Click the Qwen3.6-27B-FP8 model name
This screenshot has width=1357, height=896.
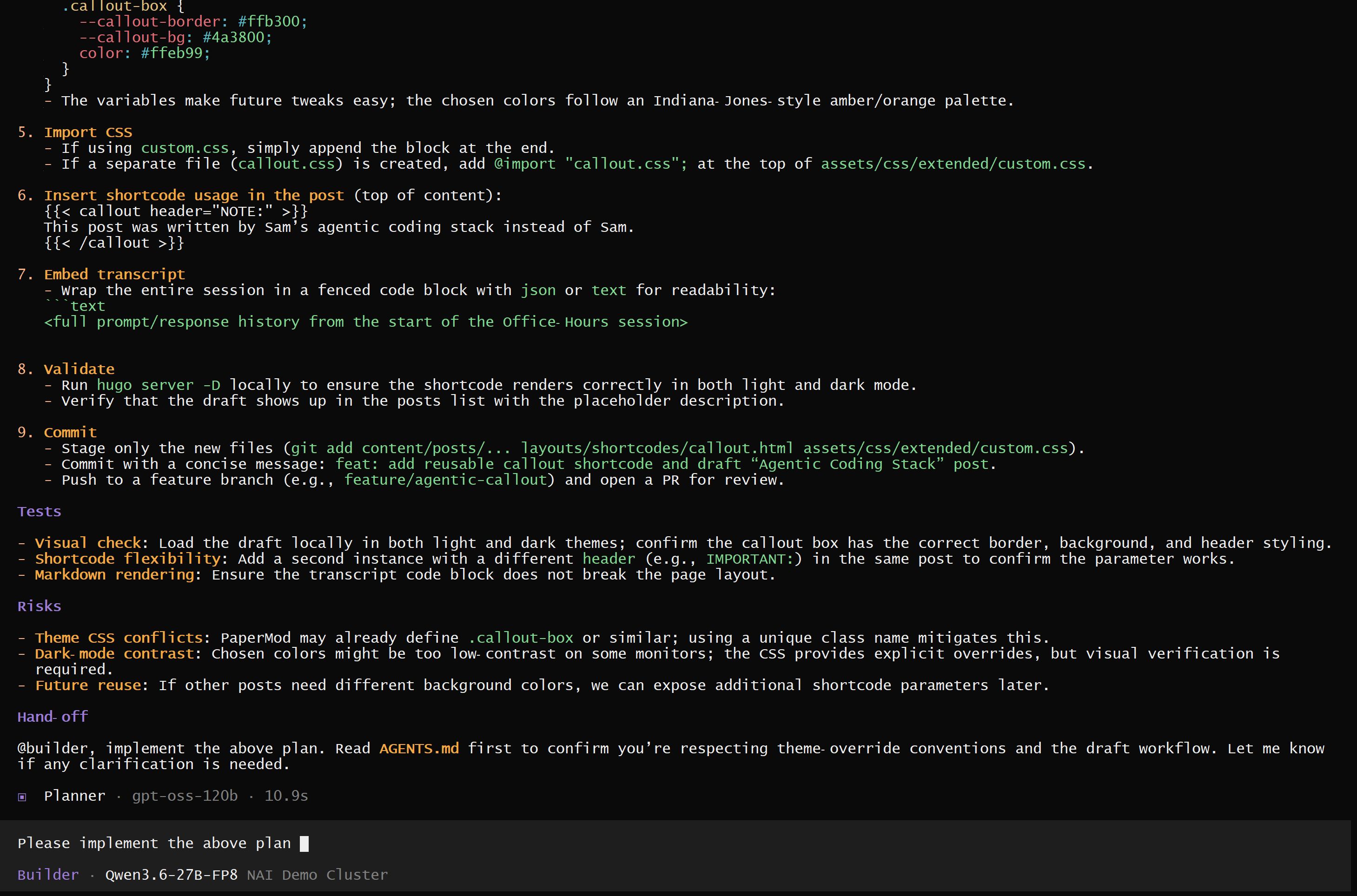pos(172,875)
